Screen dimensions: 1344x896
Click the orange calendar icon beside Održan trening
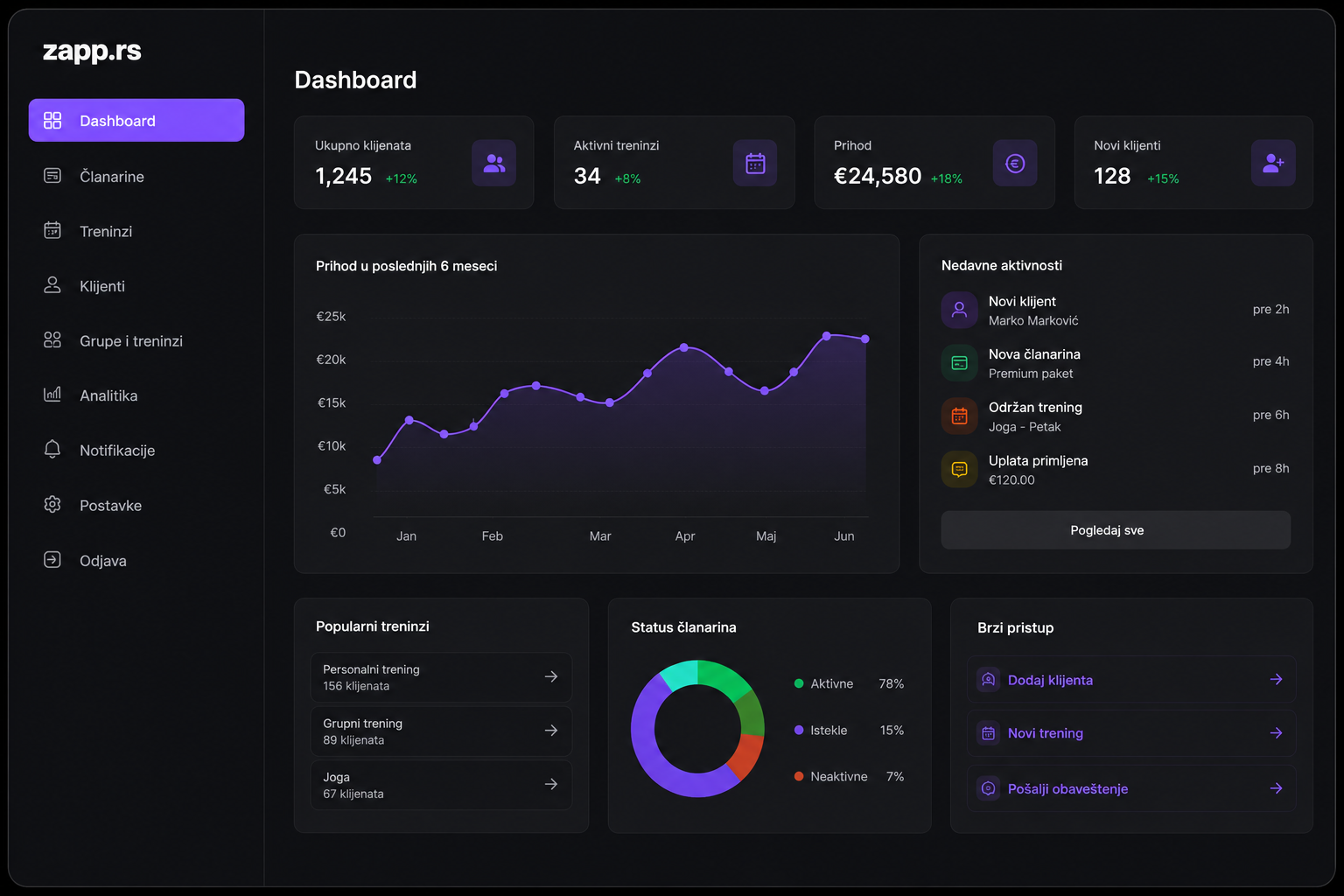coord(959,416)
